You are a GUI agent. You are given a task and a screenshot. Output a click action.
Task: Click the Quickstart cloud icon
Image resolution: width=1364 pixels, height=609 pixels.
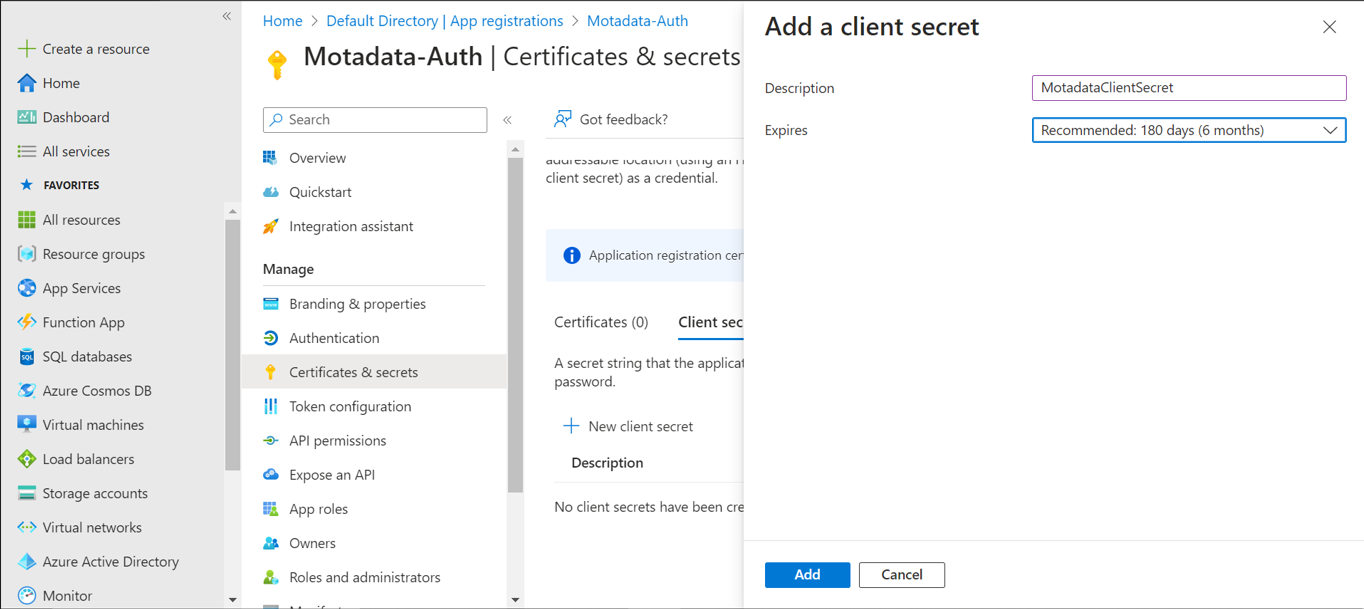coord(271,192)
